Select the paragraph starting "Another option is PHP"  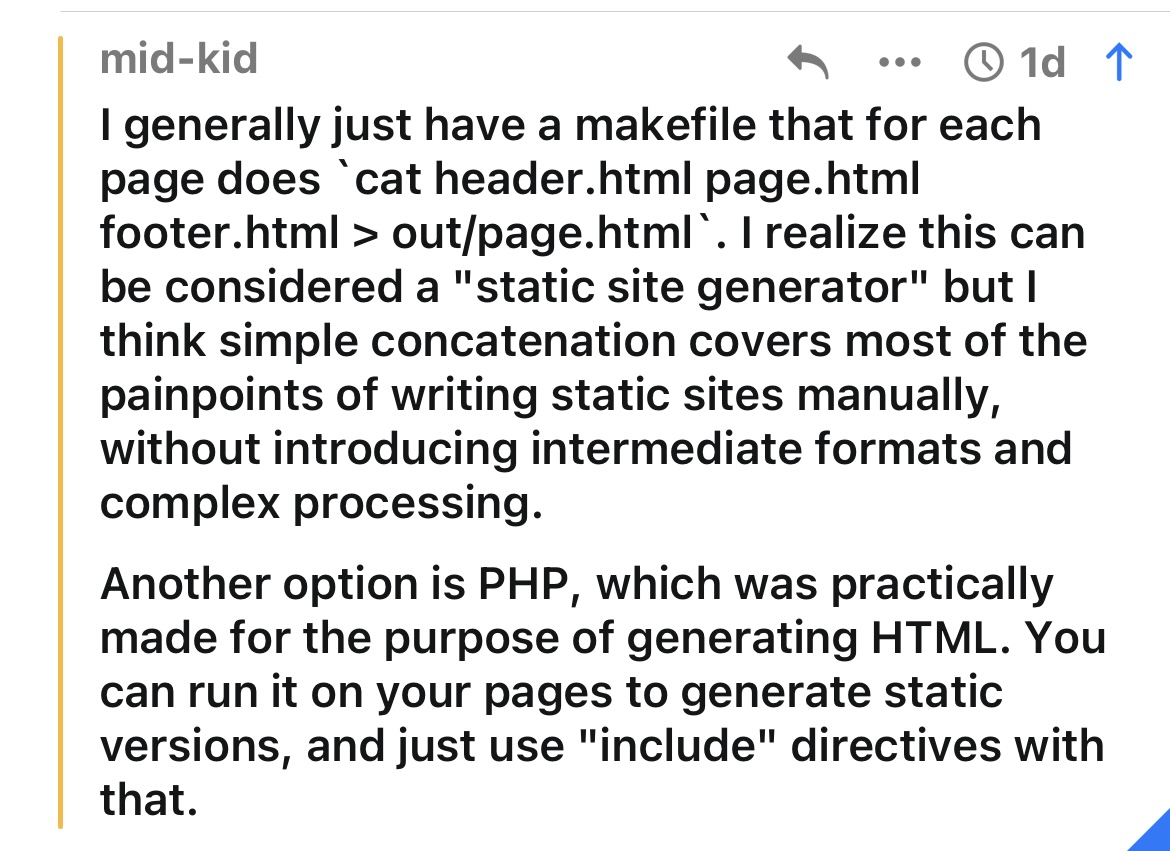click(602, 691)
